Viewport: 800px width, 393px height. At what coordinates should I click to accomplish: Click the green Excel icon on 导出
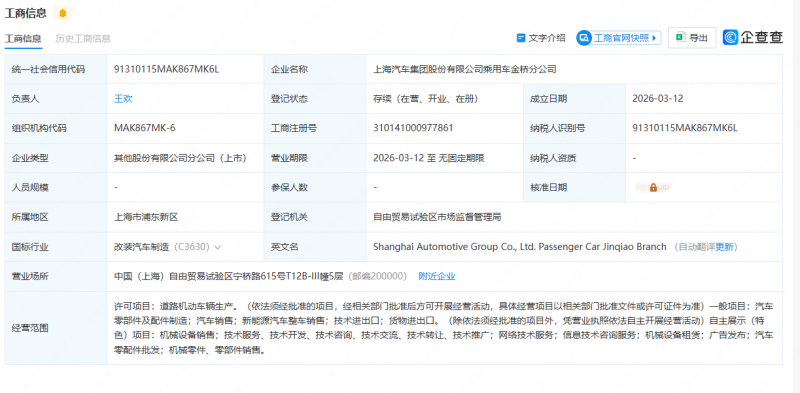tap(680, 37)
